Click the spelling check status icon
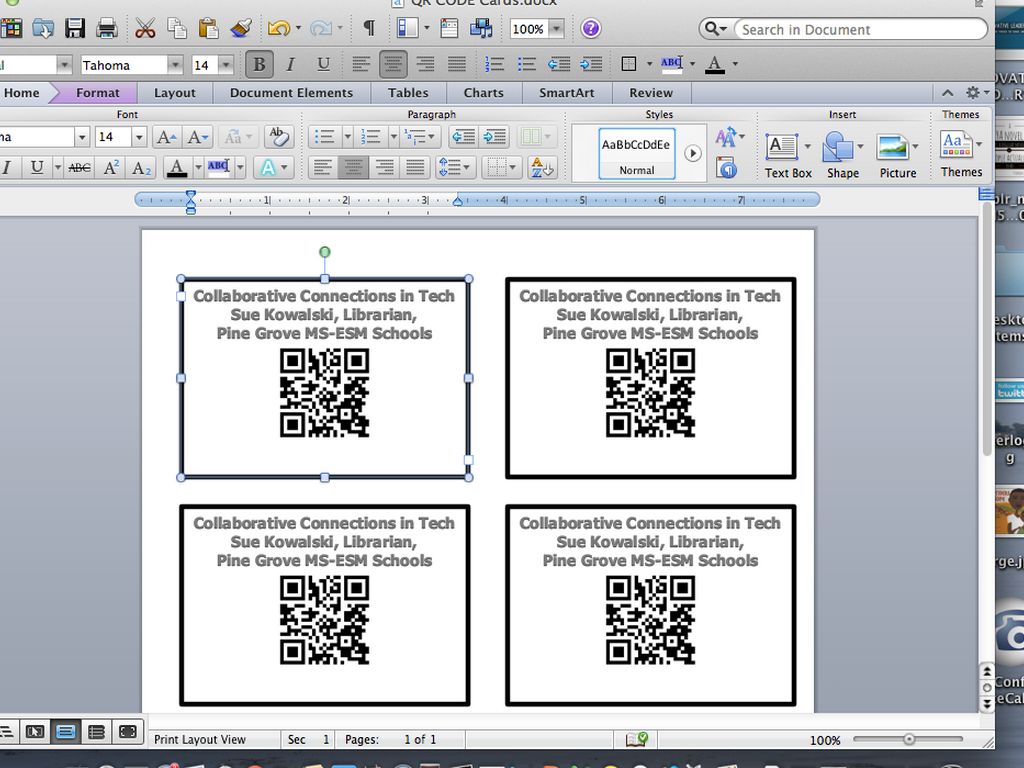This screenshot has height=768, width=1024. click(x=636, y=739)
